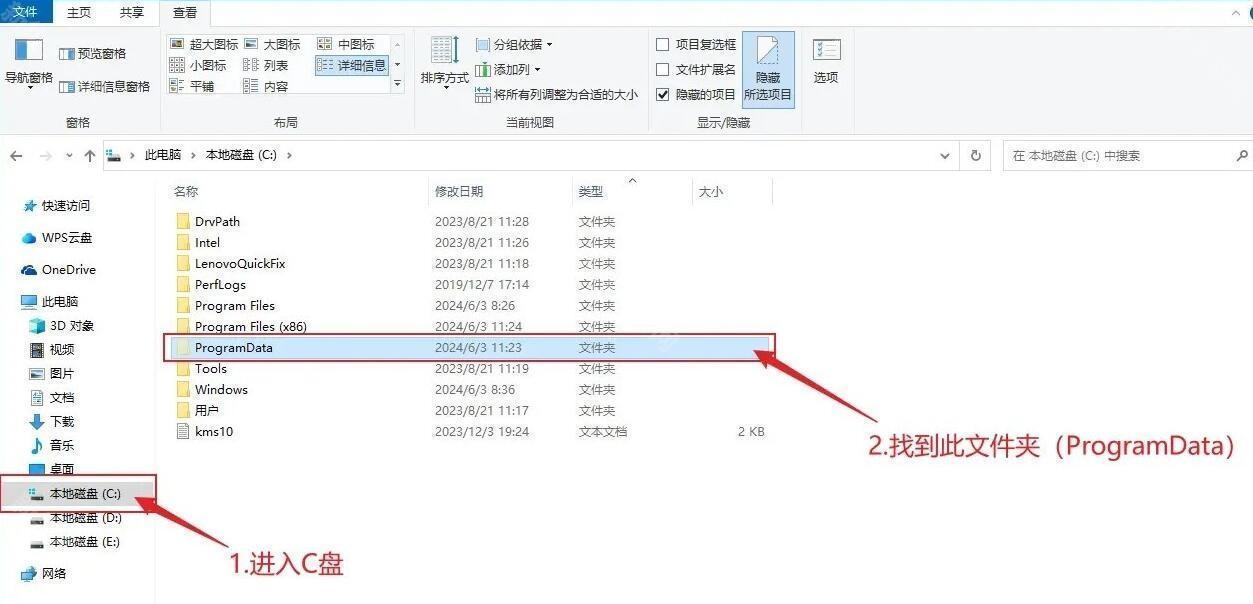Toggle the file name extensions checkbox (文件扩展名)

point(662,69)
